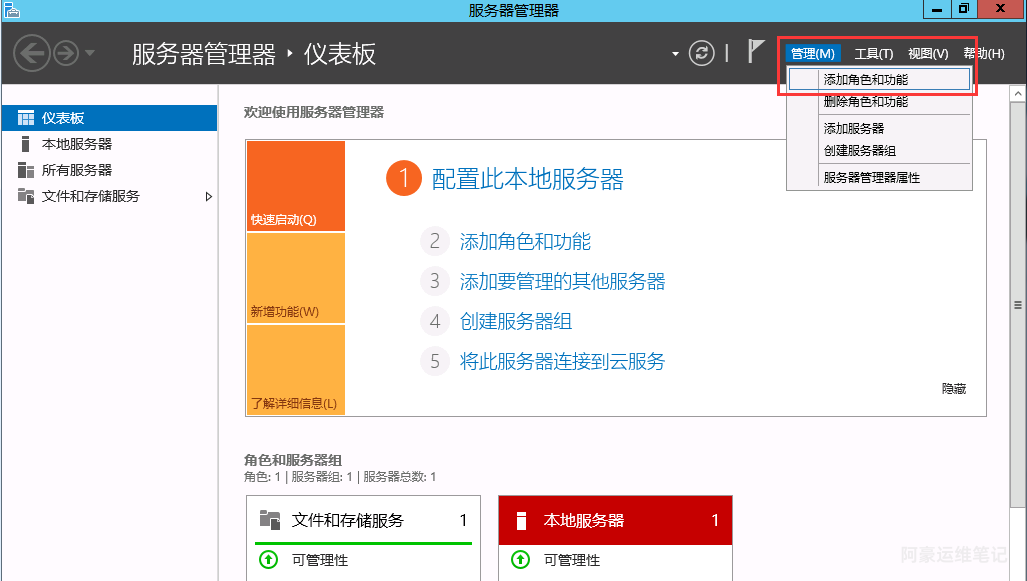This screenshot has width=1027, height=581.
Task: Open the 工具(T) menu
Action: coord(873,53)
